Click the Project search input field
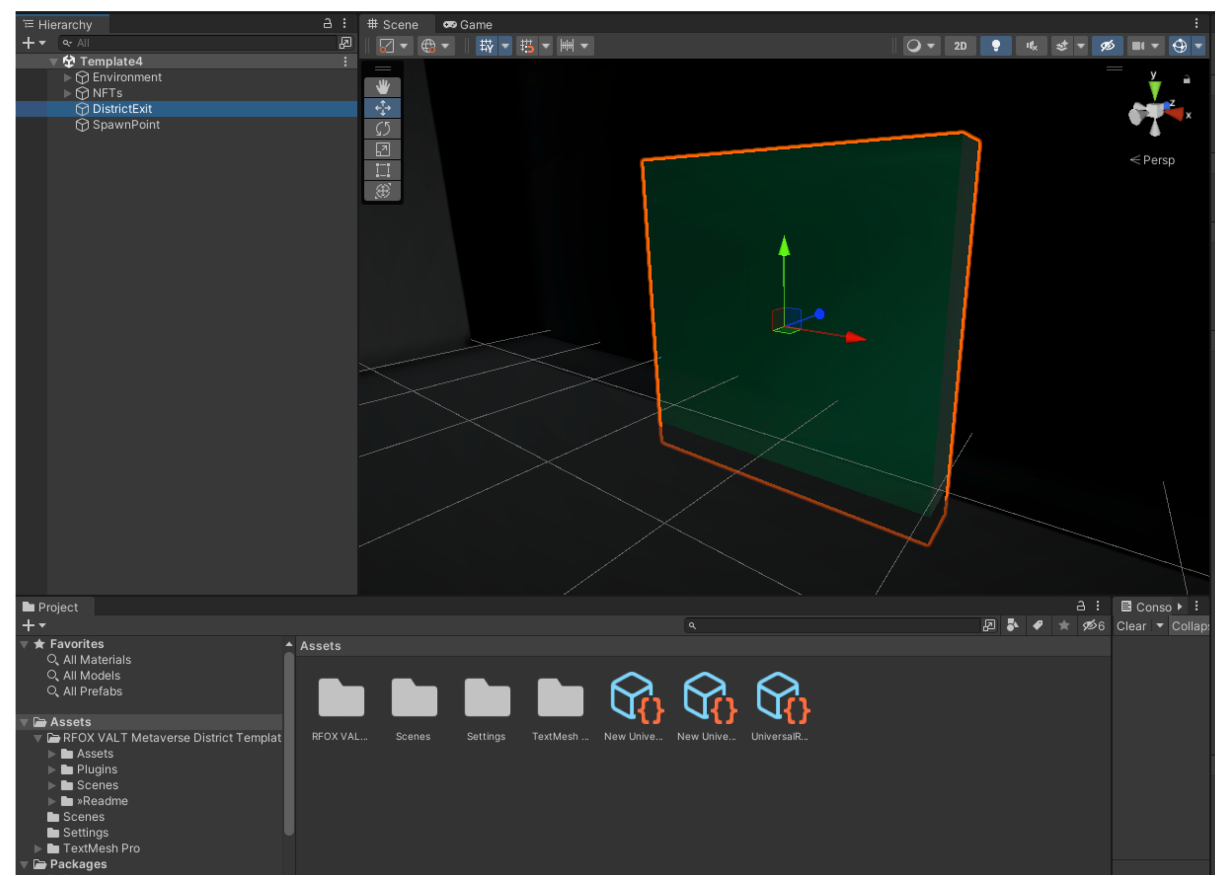The width and height of the screenshot is (1224, 876). click(832, 625)
